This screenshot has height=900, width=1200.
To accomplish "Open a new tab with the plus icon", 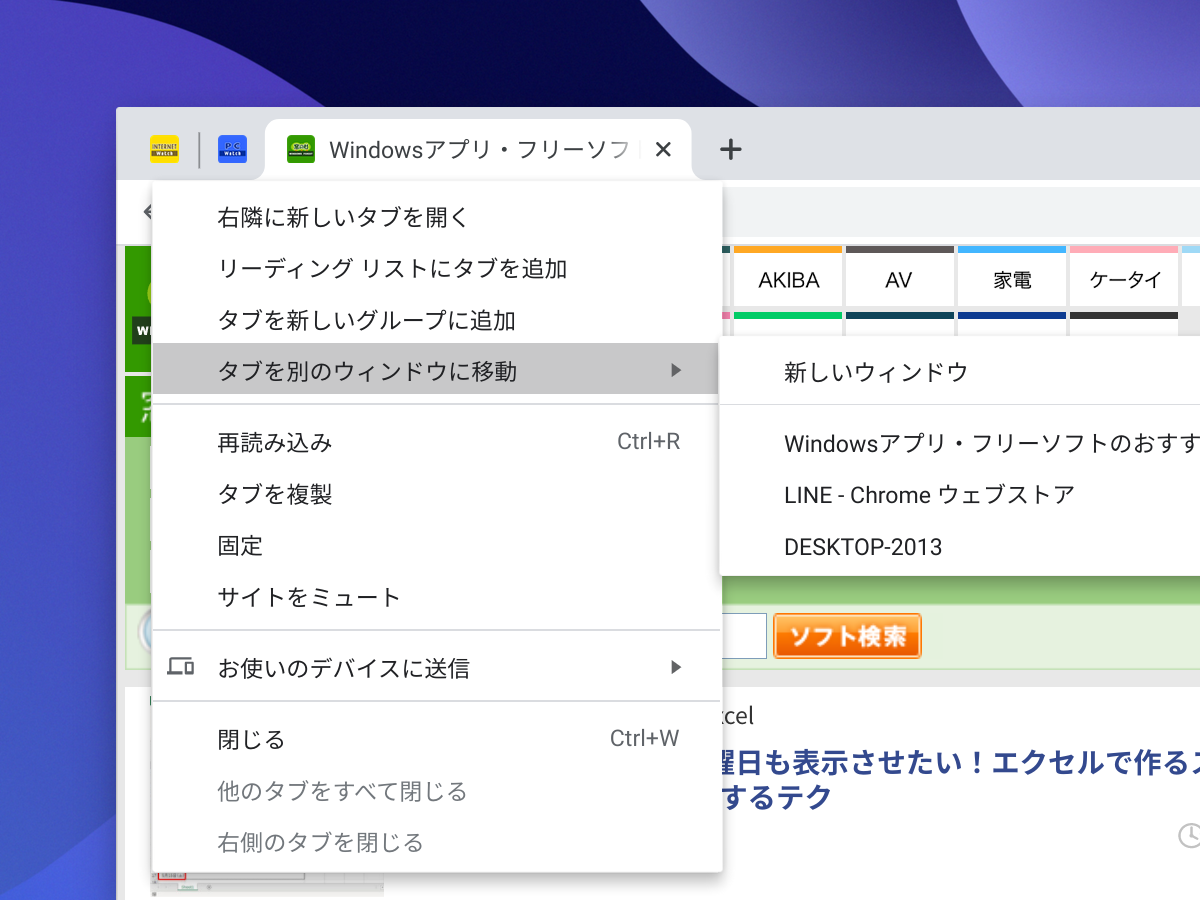I will (731, 149).
